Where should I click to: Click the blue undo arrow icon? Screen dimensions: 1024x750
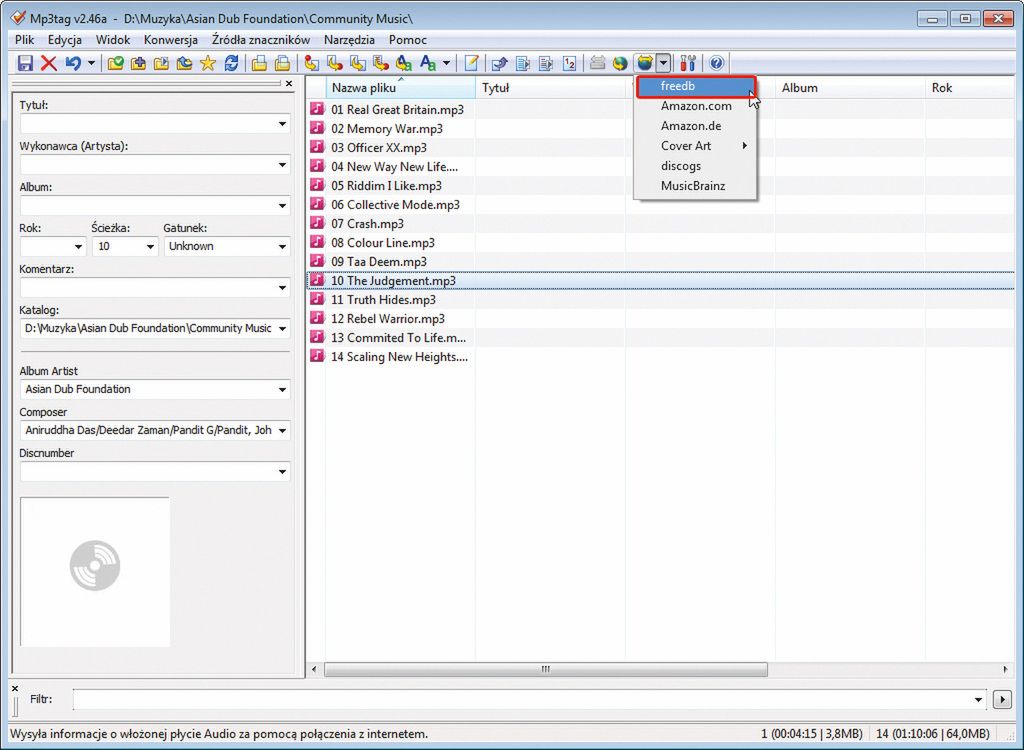73,63
